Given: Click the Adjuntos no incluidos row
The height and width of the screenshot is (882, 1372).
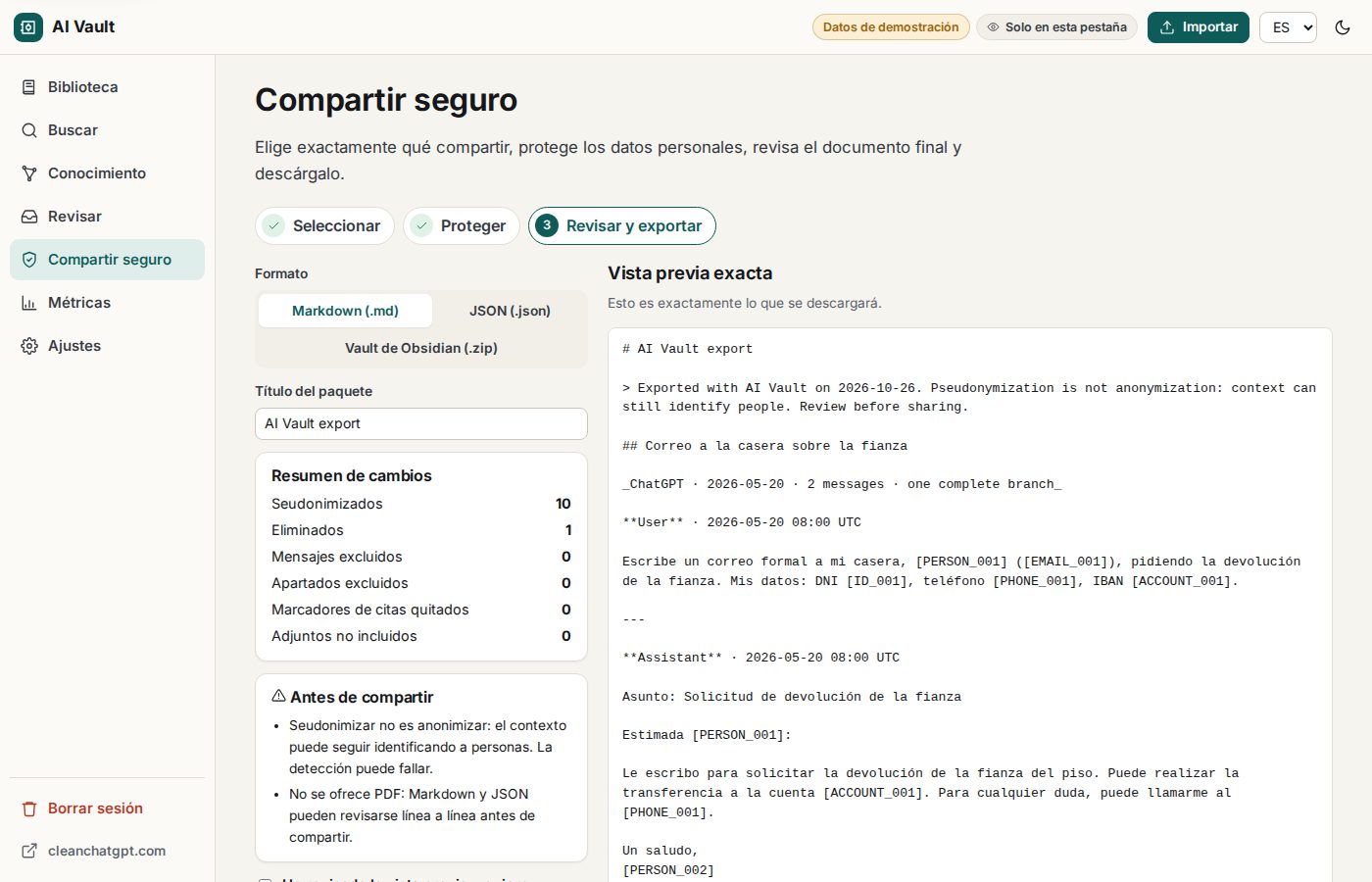Looking at the screenshot, I should tap(421, 636).
